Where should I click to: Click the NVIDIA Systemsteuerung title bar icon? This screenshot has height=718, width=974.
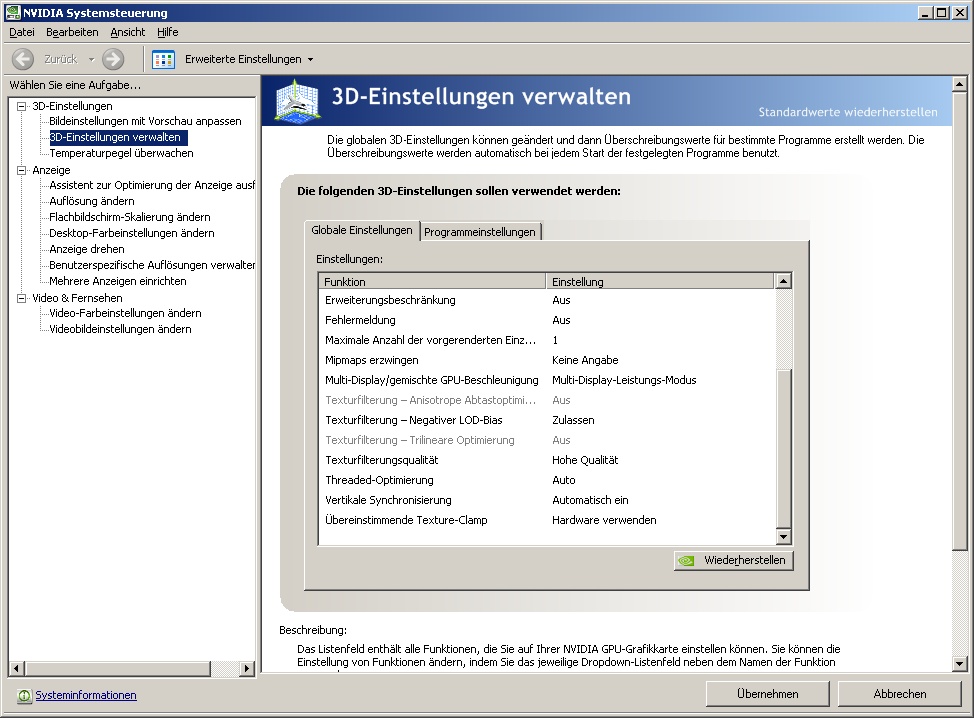(x=12, y=12)
